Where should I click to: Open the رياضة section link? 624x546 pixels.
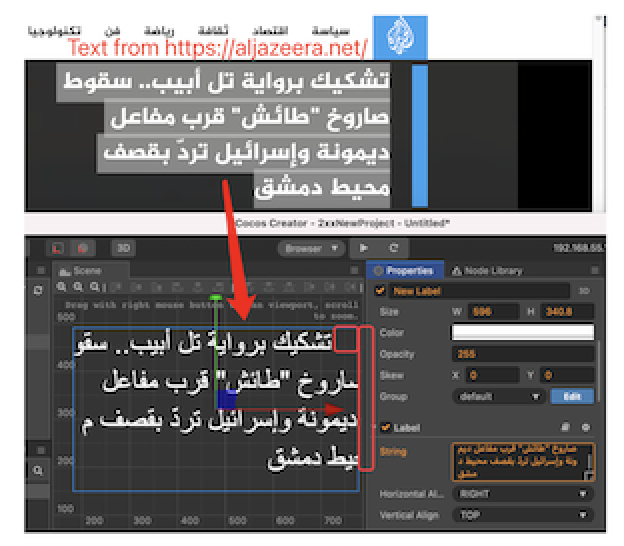159,30
